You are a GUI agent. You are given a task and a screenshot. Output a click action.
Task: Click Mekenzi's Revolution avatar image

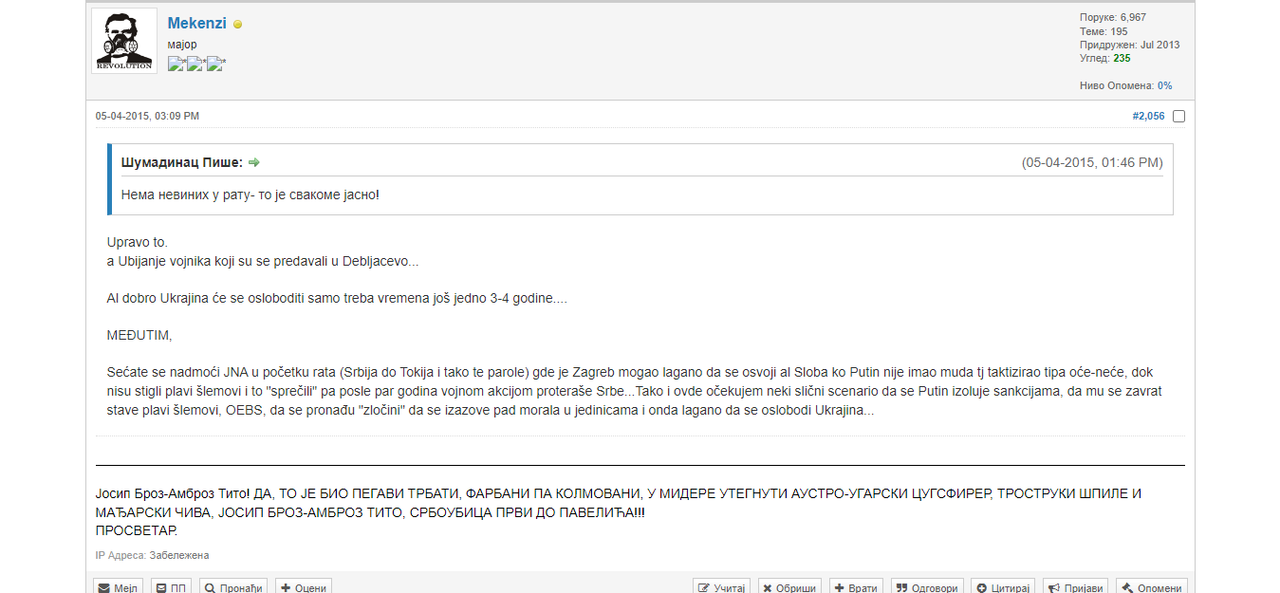tap(125, 41)
